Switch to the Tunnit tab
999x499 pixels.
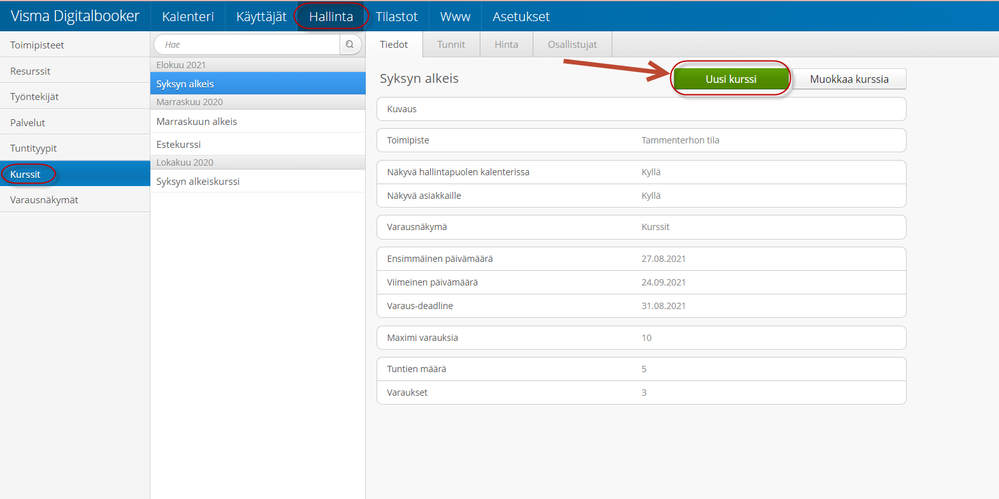click(x=451, y=45)
